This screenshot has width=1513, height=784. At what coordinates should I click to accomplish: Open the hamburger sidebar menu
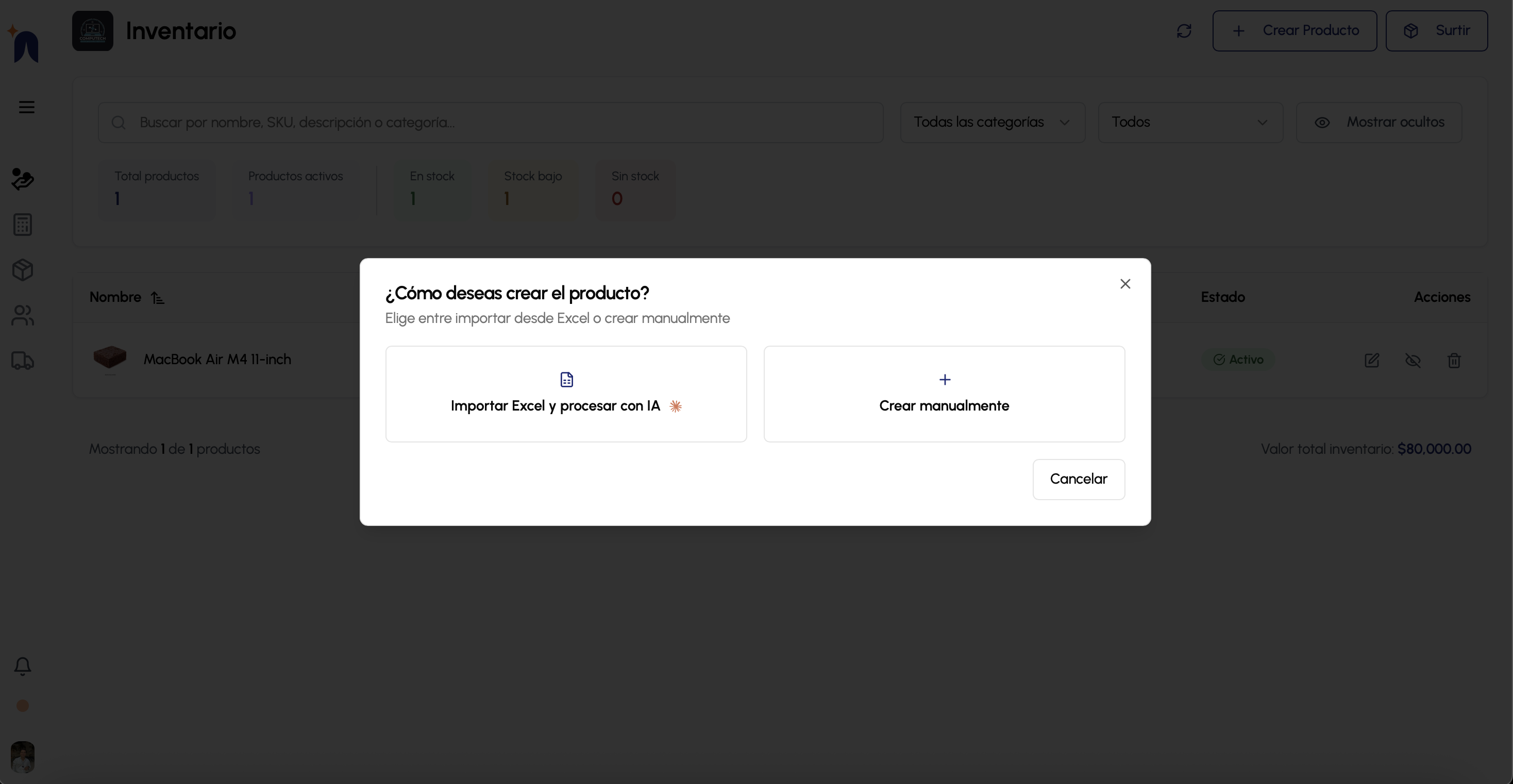[x=26, y=107]
